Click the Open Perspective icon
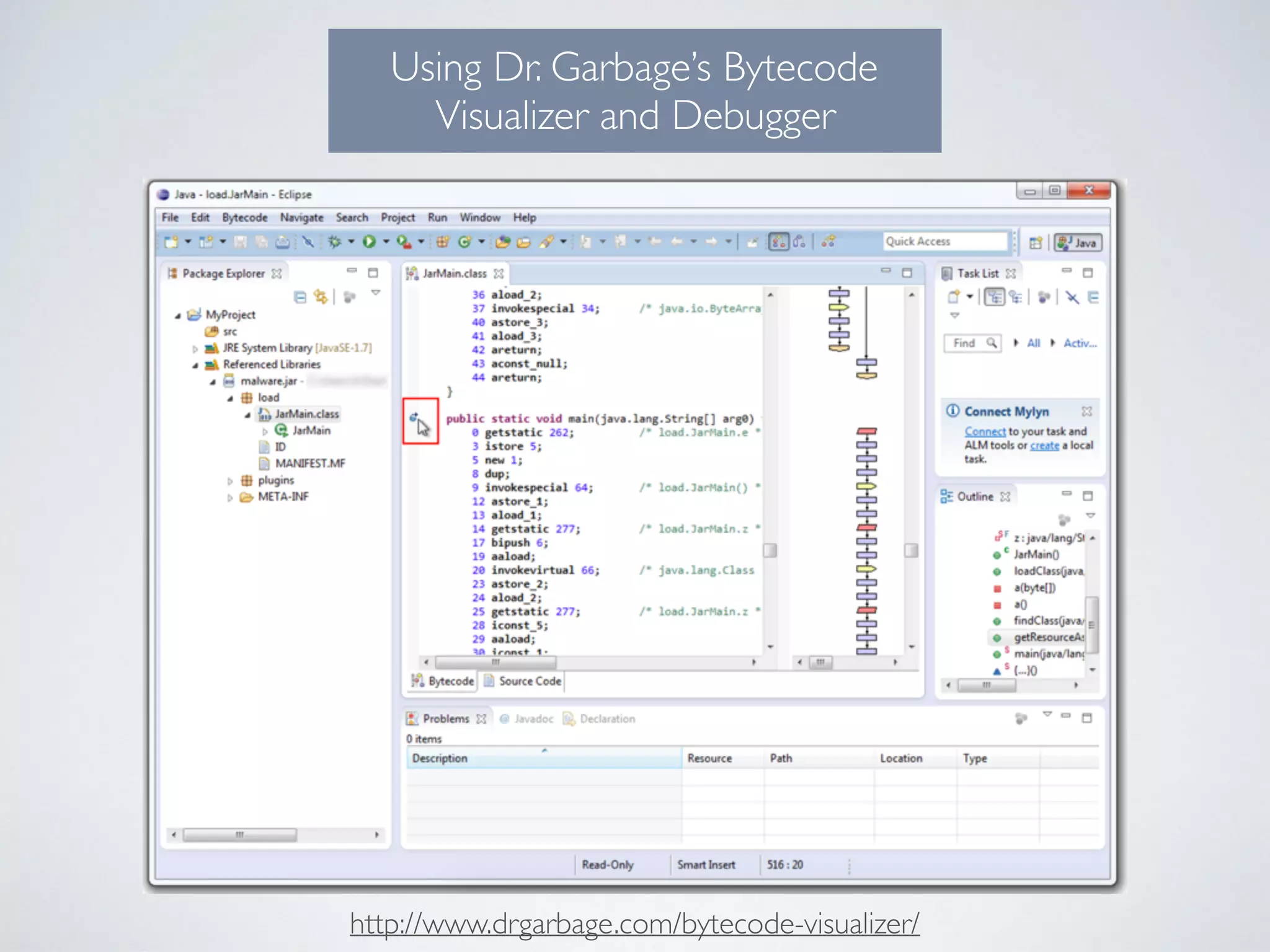The height and width of the screenshot is (952, 1270). [x=1035, y=243]
